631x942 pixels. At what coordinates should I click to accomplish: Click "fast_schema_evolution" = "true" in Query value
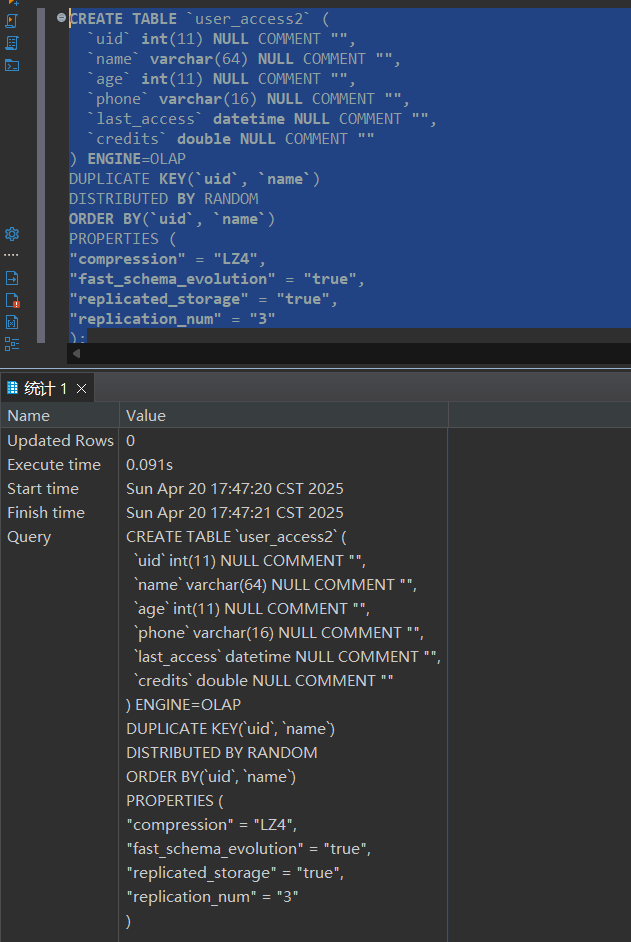(247, 849)
